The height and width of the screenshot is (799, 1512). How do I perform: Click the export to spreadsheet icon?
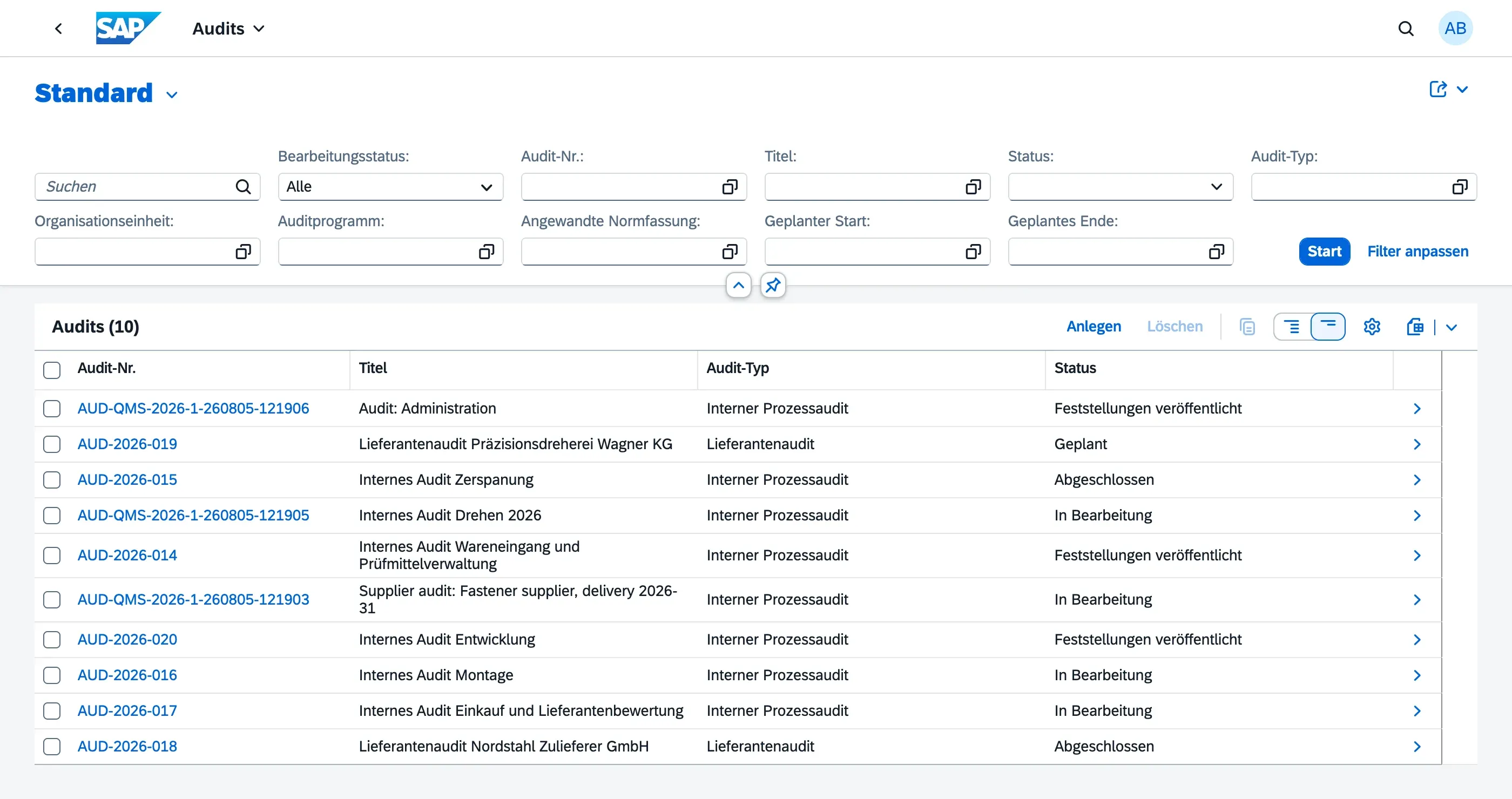pos(1415,327)
